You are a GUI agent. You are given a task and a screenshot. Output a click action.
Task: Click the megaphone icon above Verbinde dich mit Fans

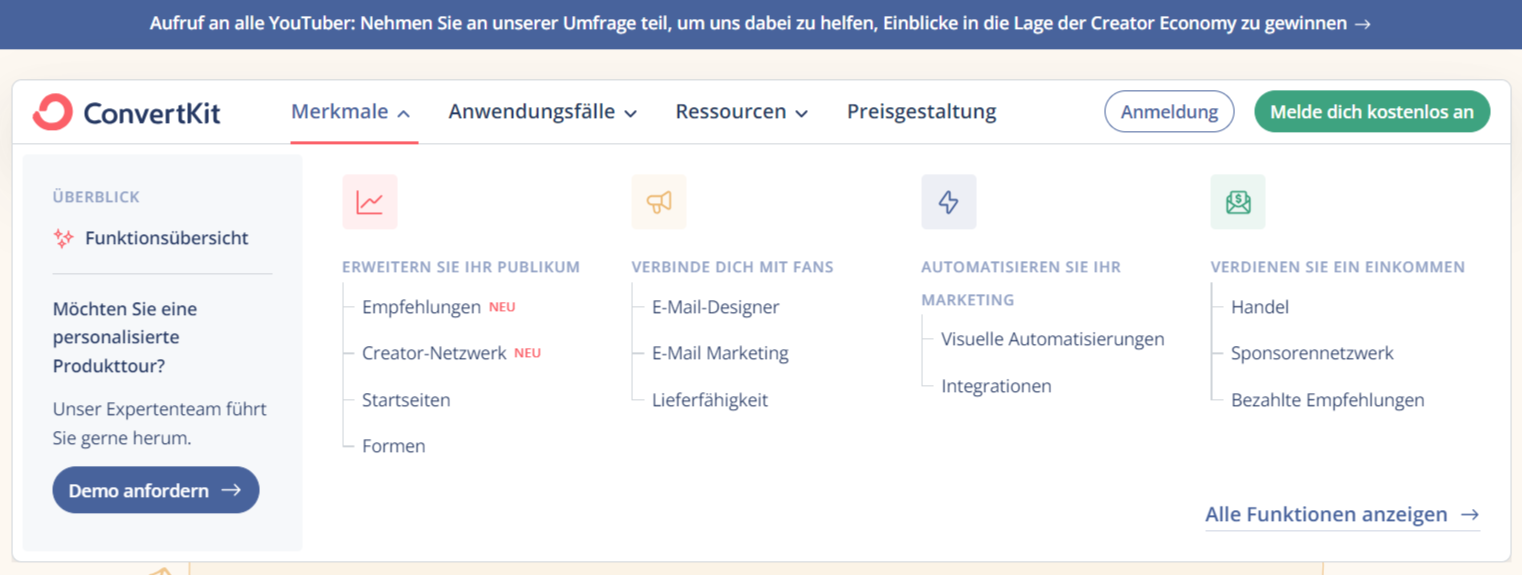(x=659, y=202)
